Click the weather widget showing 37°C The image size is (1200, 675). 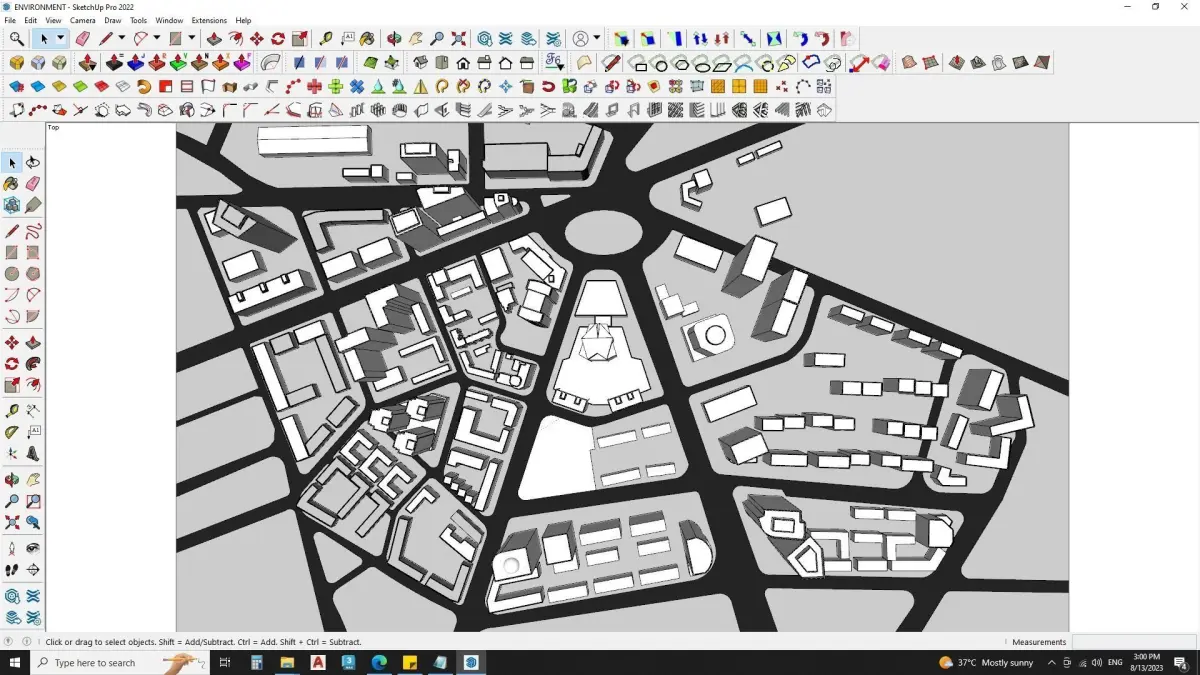(986, 662)
